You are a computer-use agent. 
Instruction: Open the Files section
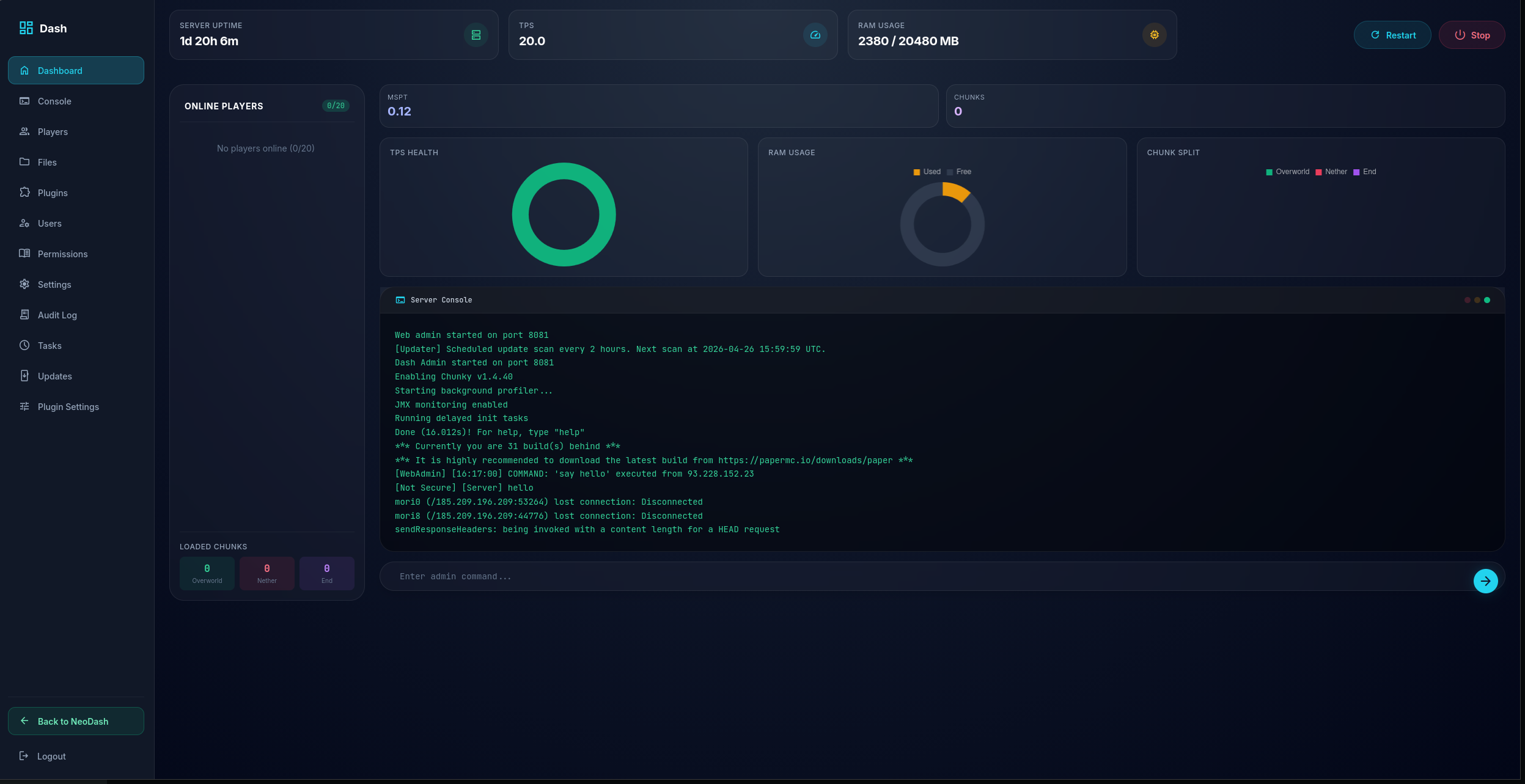(76, 162)
